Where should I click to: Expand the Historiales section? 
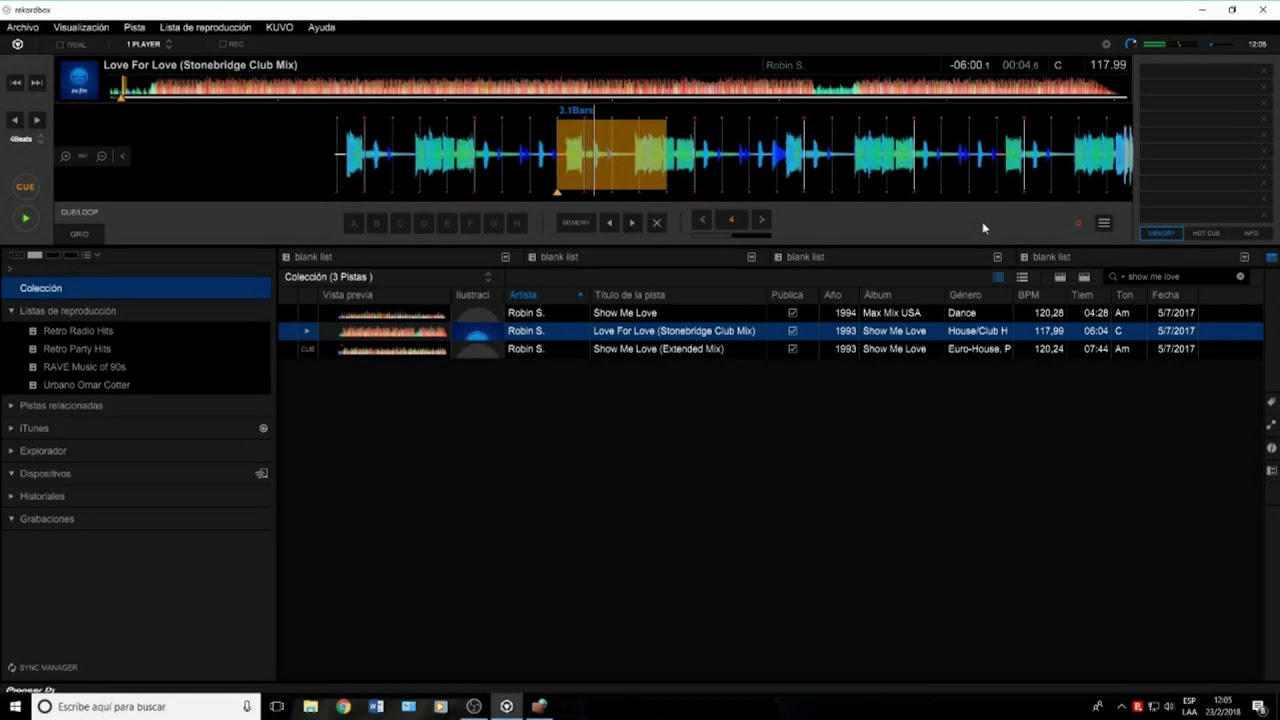pos(11,496)
